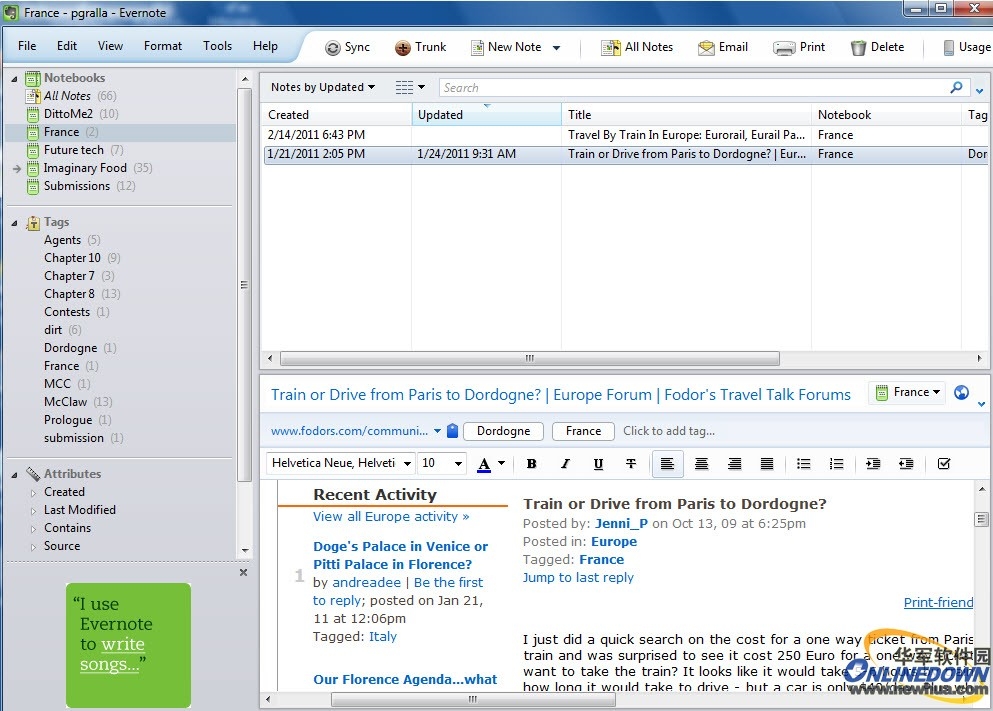Viewport: 993px width, 711px height.
Task: Insert a to-do checkbox
Action: tap(944, 464)
